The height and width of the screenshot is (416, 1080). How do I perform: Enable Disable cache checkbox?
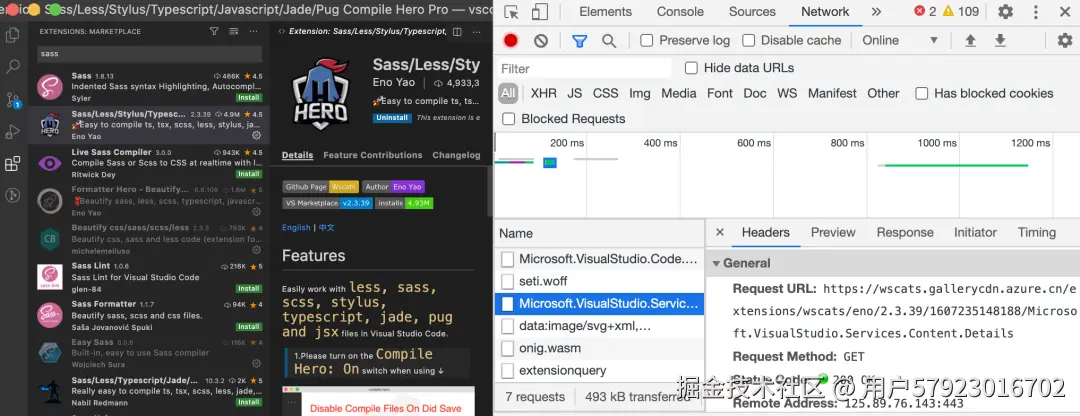click(748, 41)
